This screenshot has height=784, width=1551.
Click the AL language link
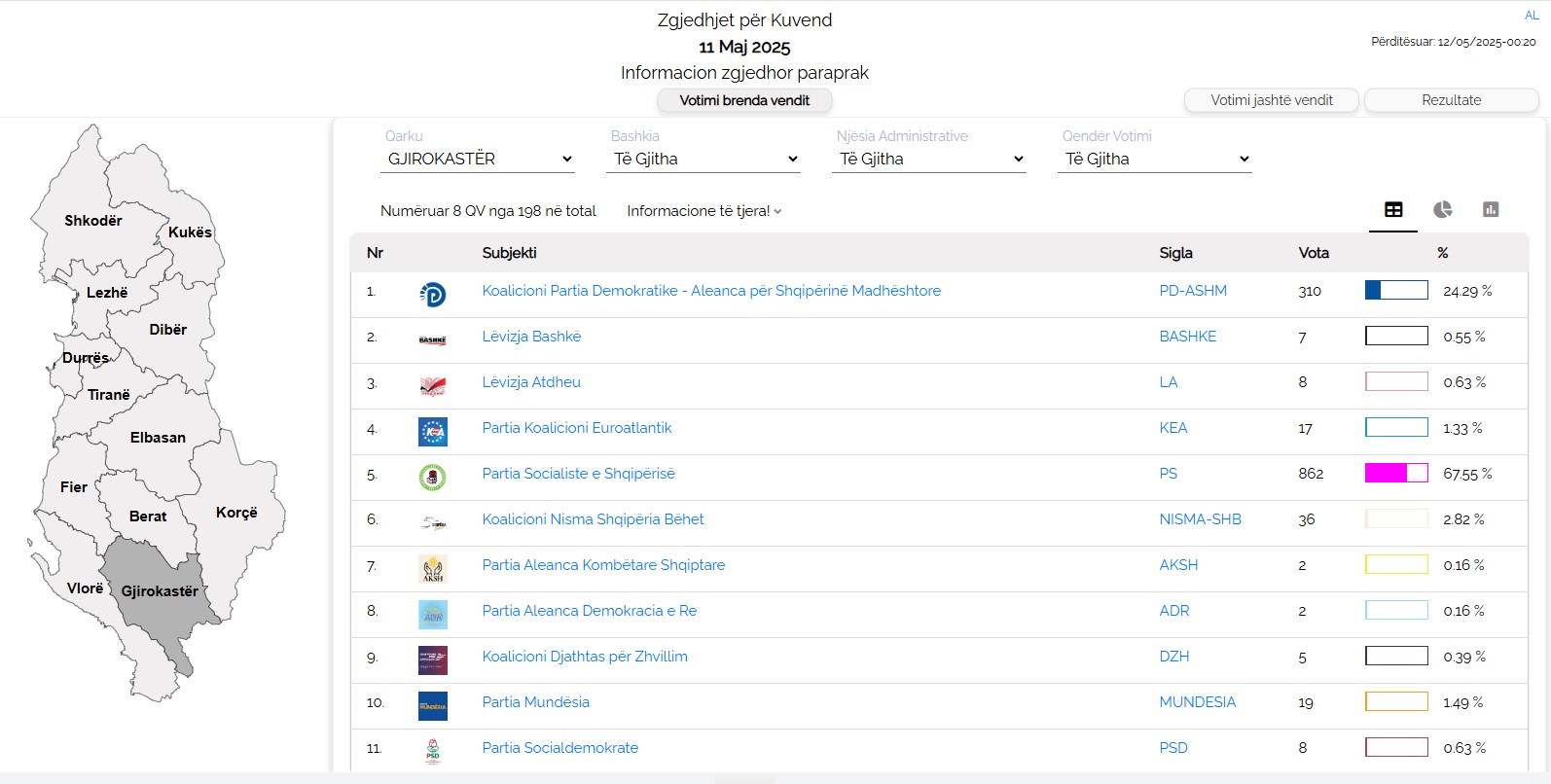pyautogui.click(x=1532, y=16)
